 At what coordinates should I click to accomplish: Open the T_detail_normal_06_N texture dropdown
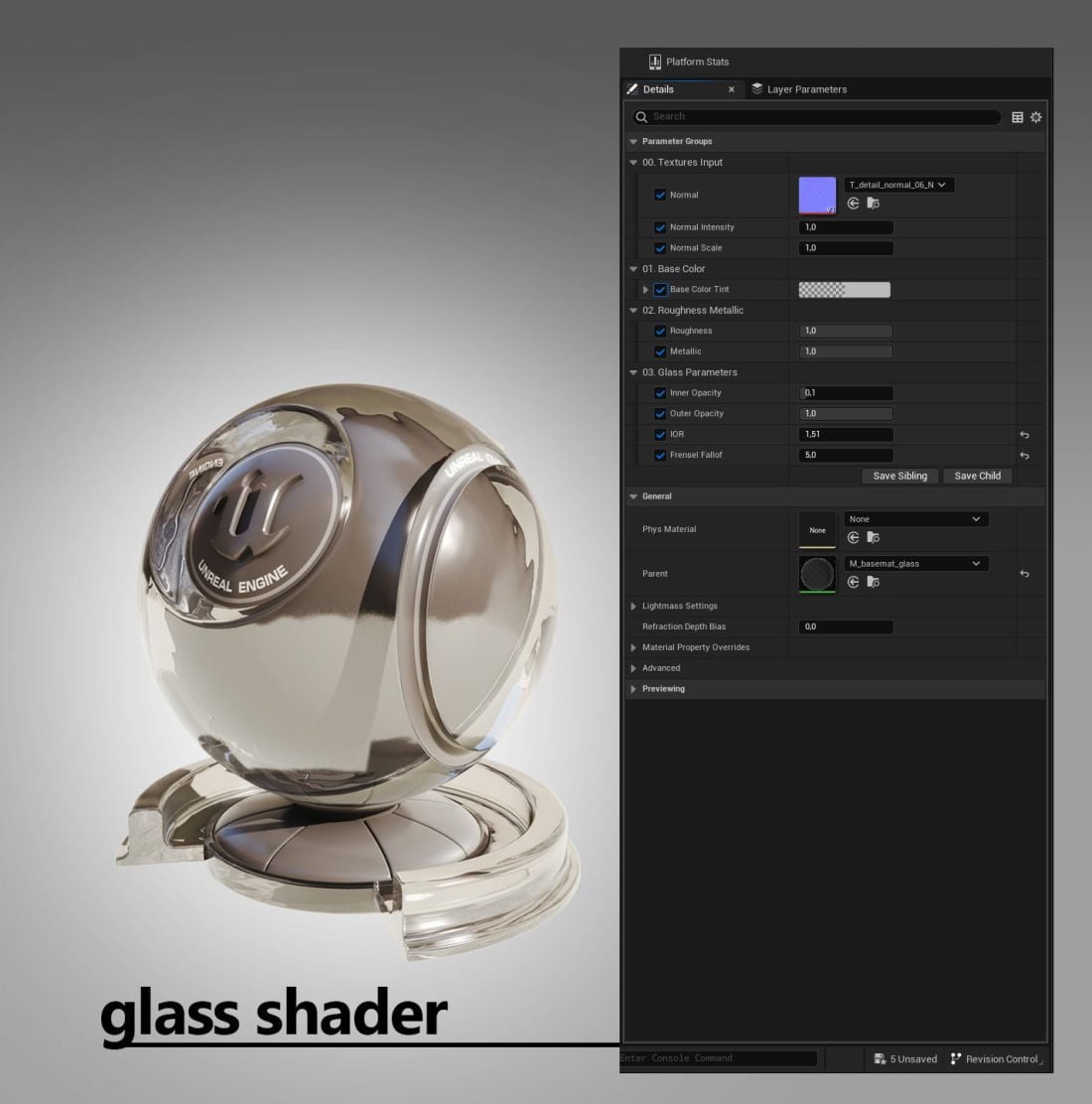[898, 186]
